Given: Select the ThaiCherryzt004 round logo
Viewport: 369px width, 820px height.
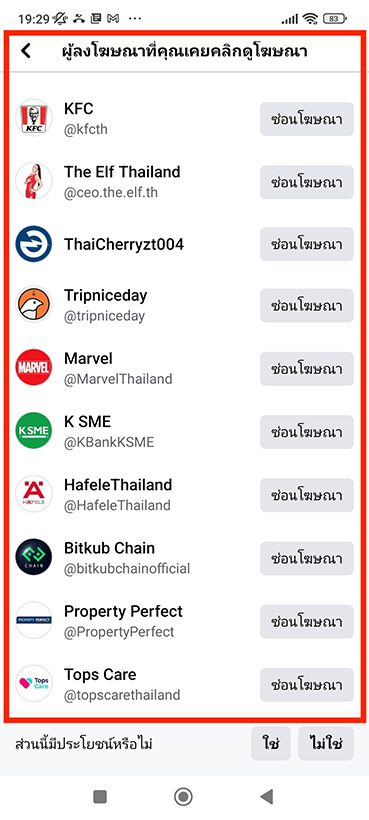Looking at the screenshot, I should 33,244.
